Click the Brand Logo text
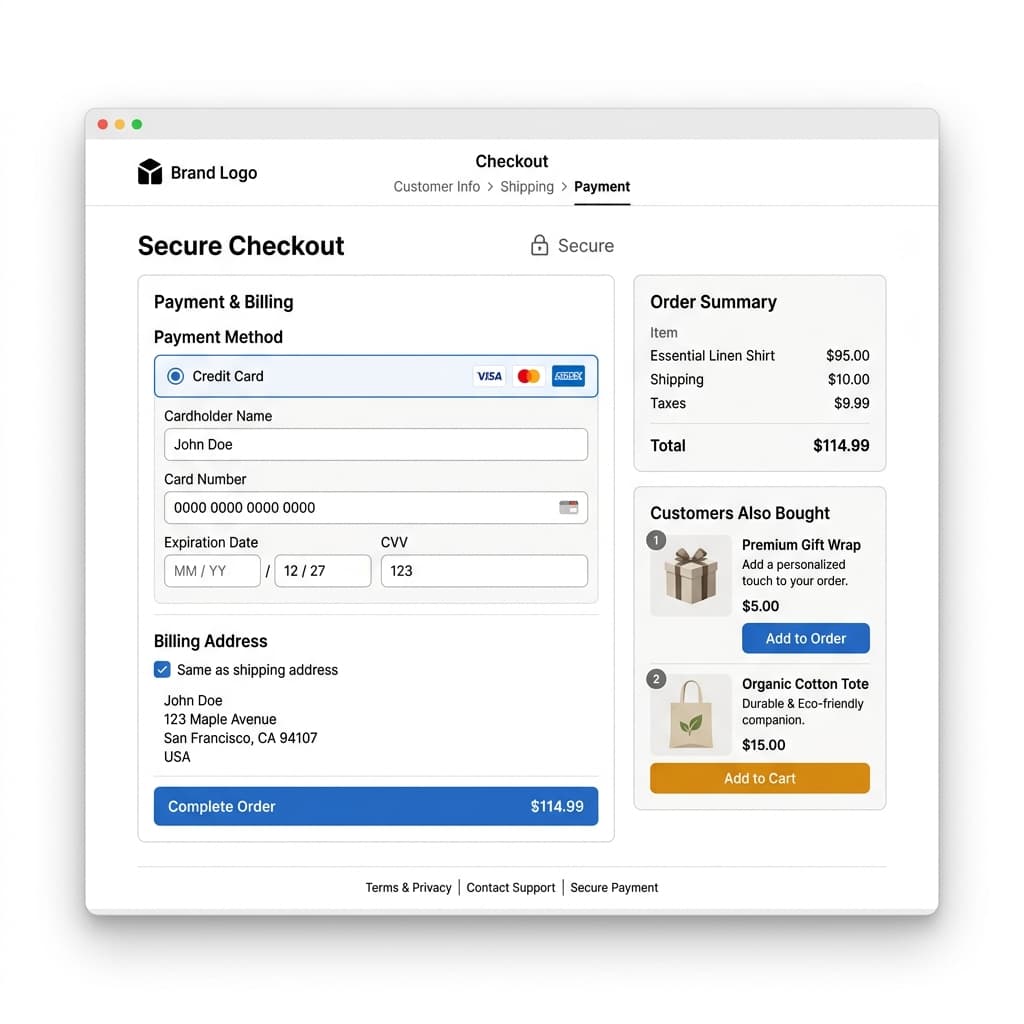1024x1024 pixels. point(214,172)
